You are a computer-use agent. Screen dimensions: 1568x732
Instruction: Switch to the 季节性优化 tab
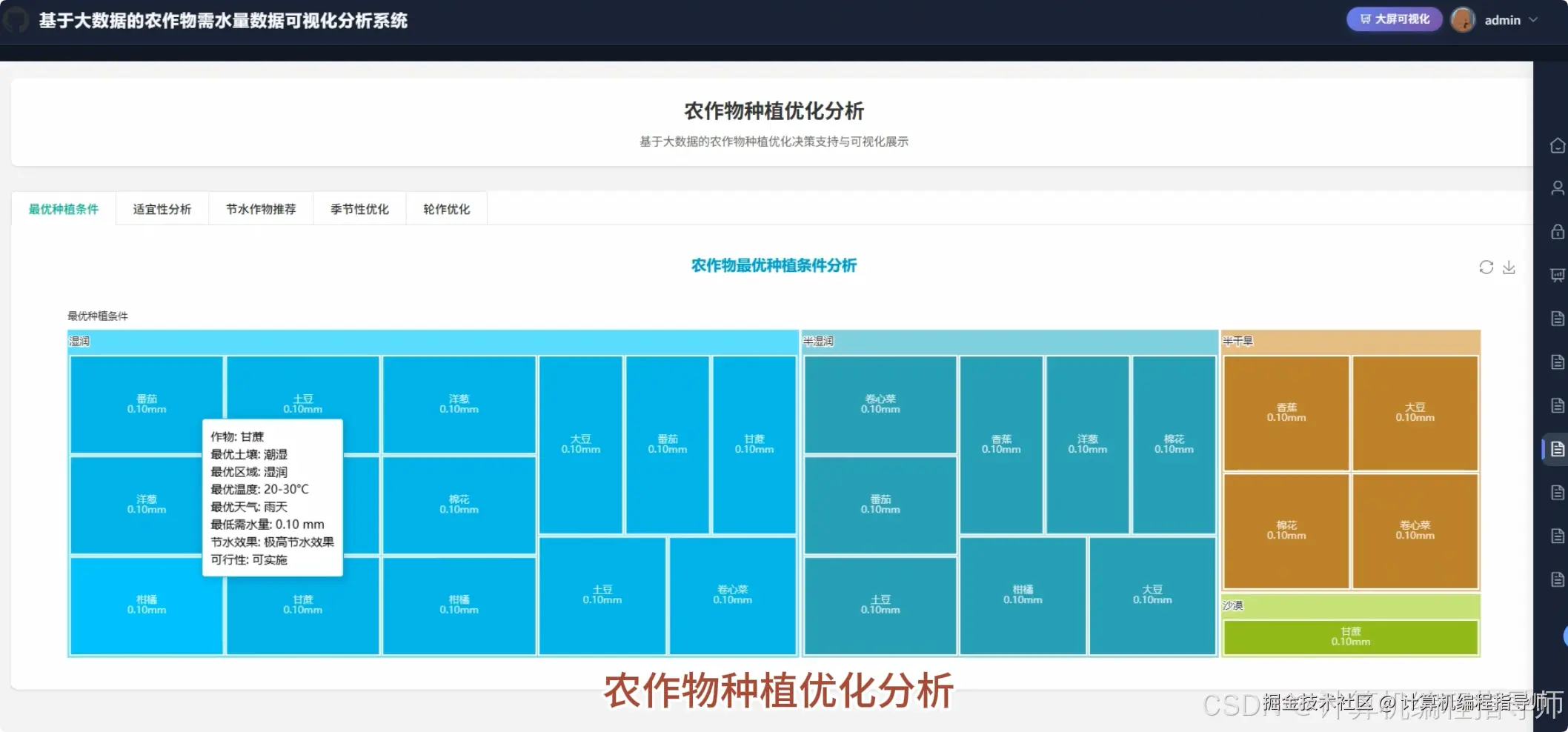(359, 209)
